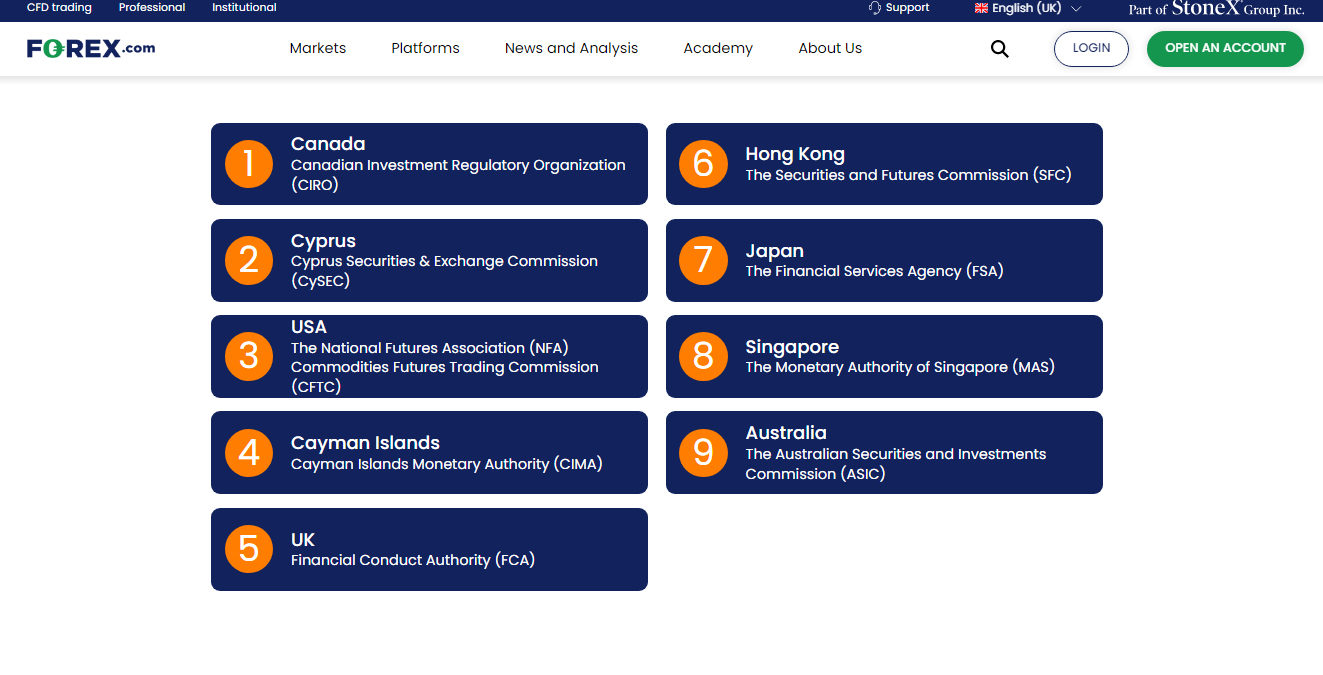The image size is (1323, 675).
Task: Select the CFD trading tab
Action: point(59,8)
